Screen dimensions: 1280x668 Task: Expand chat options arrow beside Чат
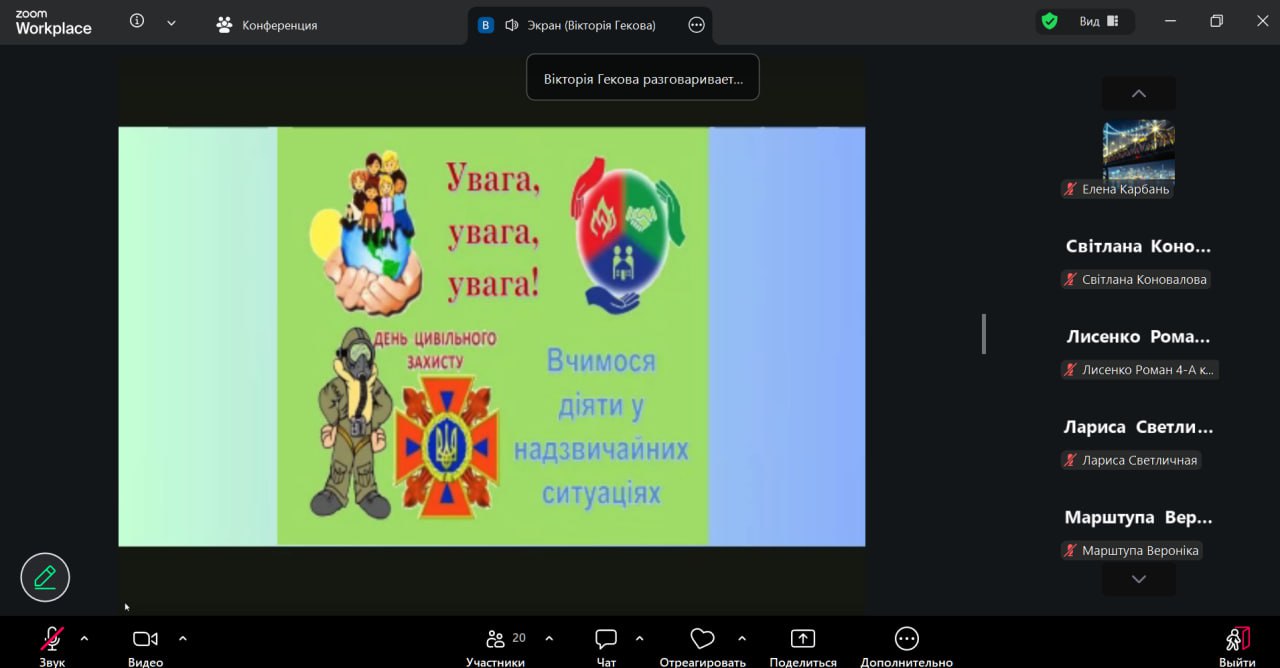pyautogui.click(x=640, y=638)
